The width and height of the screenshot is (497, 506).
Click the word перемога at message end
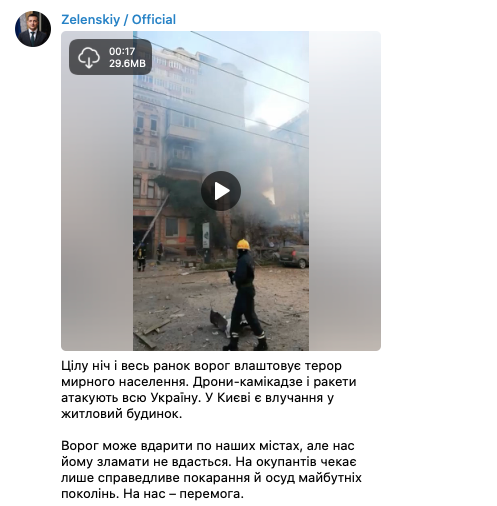(211, 494)
